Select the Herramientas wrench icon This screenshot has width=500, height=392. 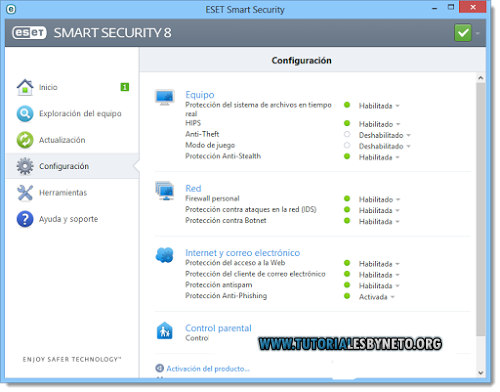point(25,193)
